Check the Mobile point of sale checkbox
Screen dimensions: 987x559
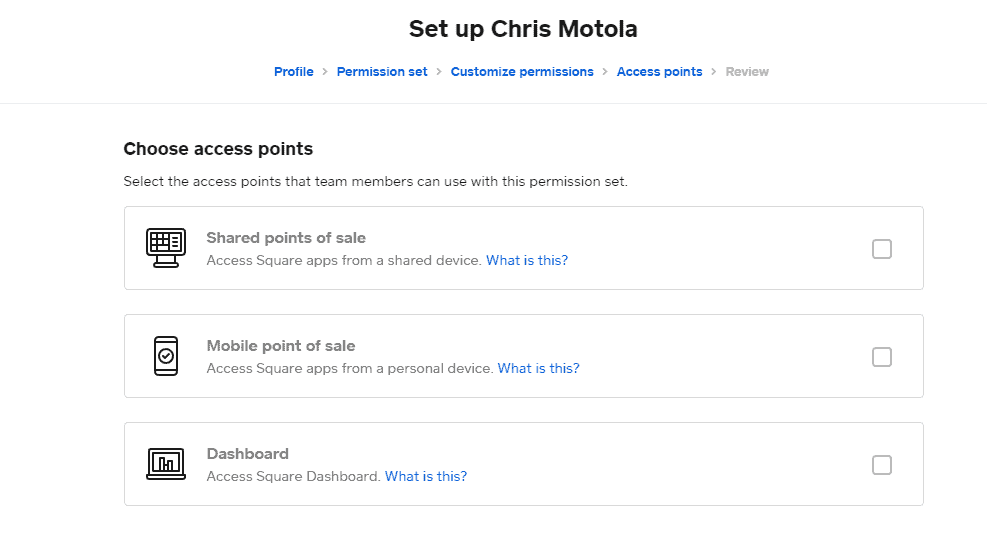(882, 357)
